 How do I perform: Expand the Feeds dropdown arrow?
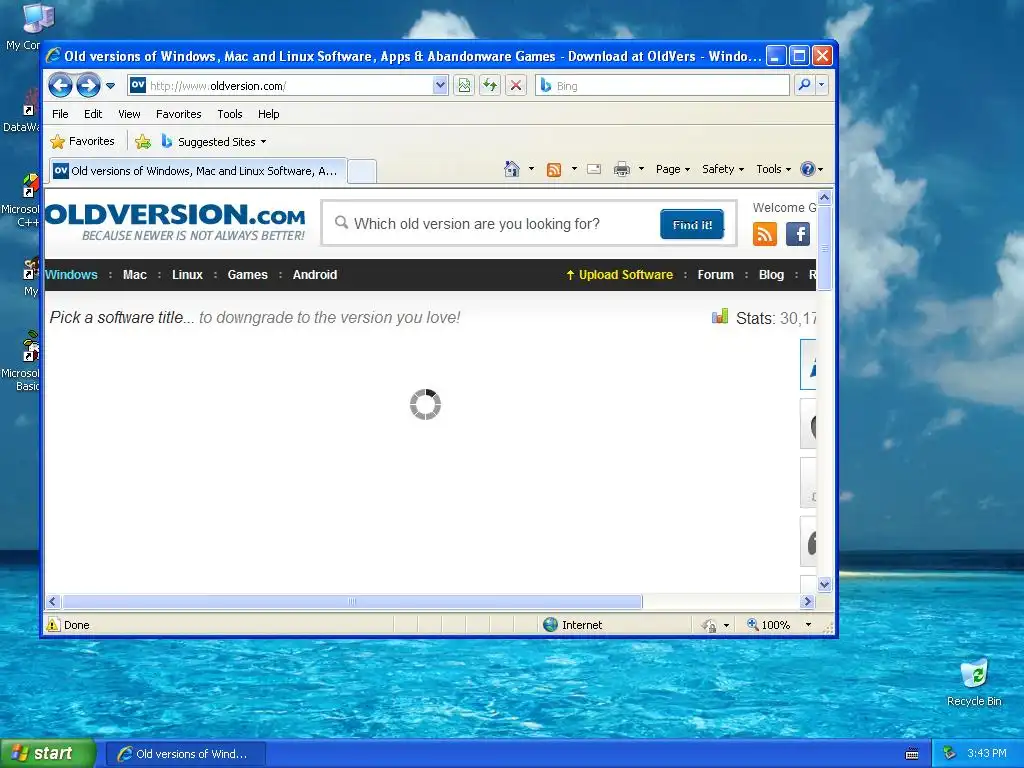click(x=574, y=169)
